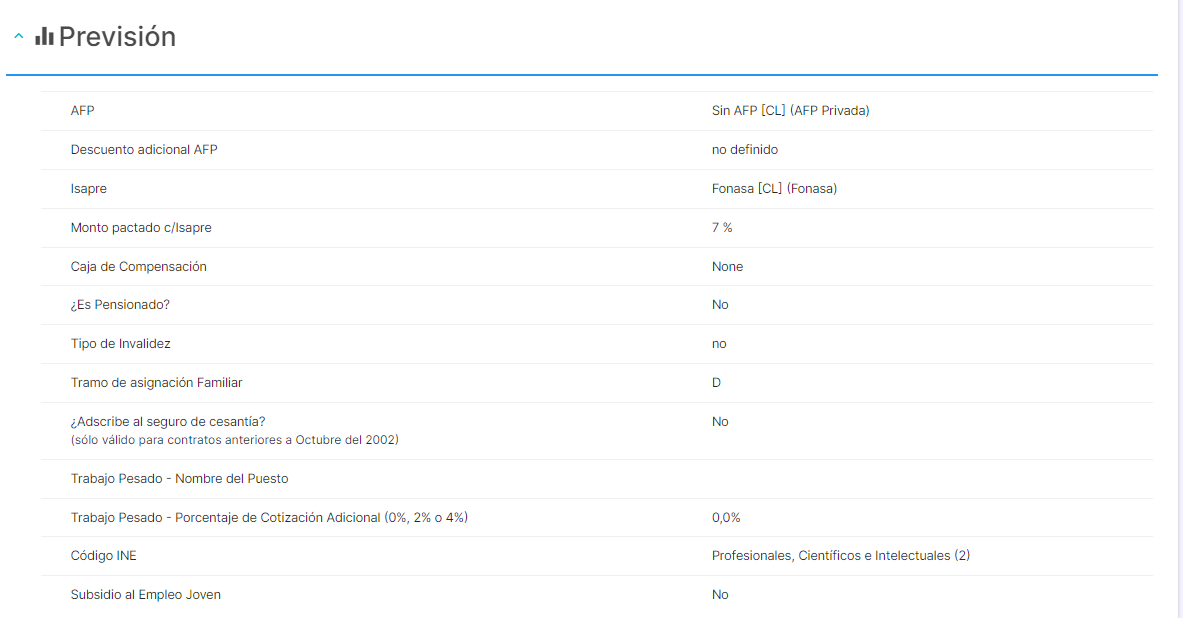Click the 'no definido' value
Image resolution: width=1183 pixels, height=618 pixels.
(744, 150)
